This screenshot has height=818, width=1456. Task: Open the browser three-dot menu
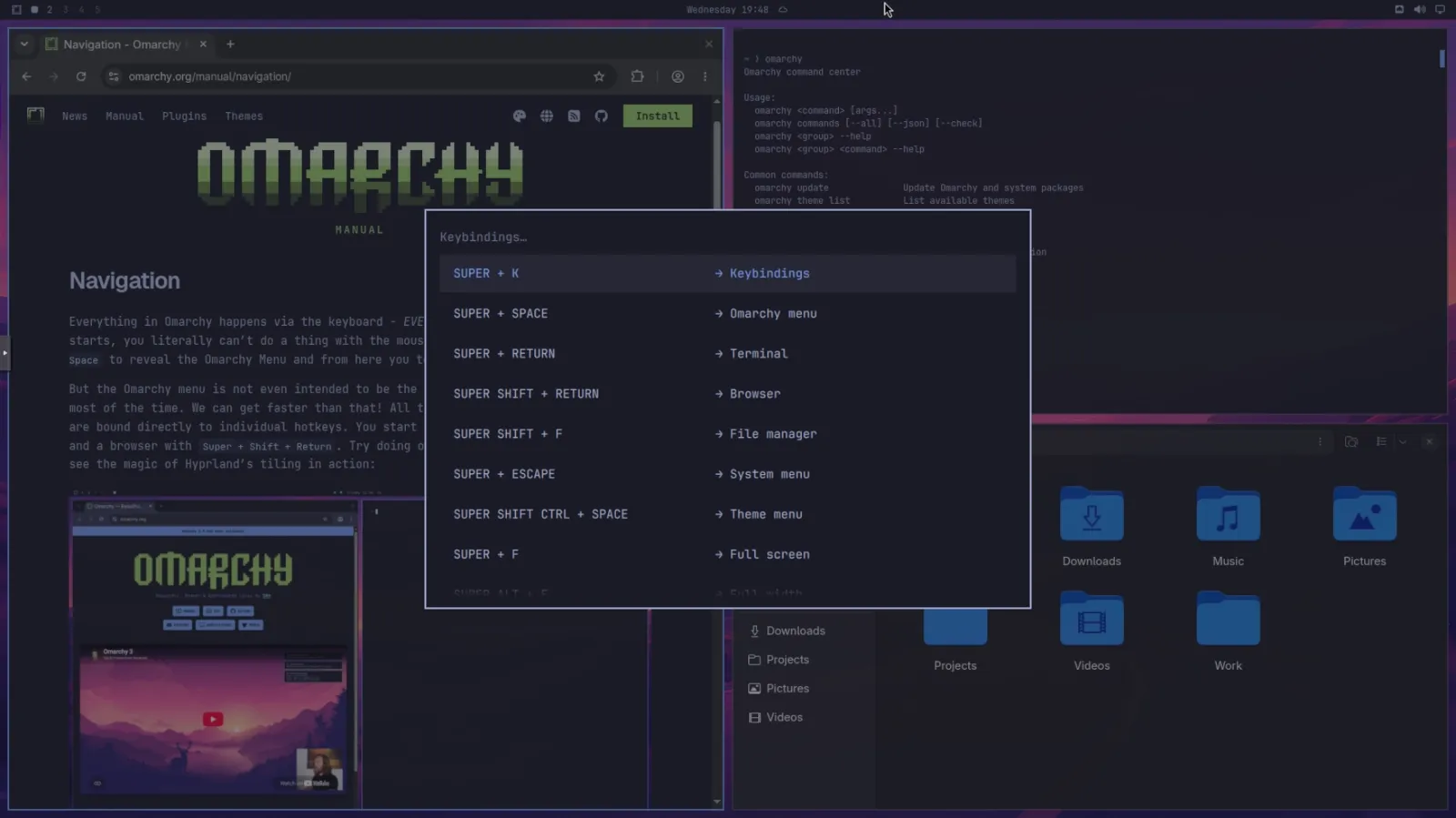[705, 76]
